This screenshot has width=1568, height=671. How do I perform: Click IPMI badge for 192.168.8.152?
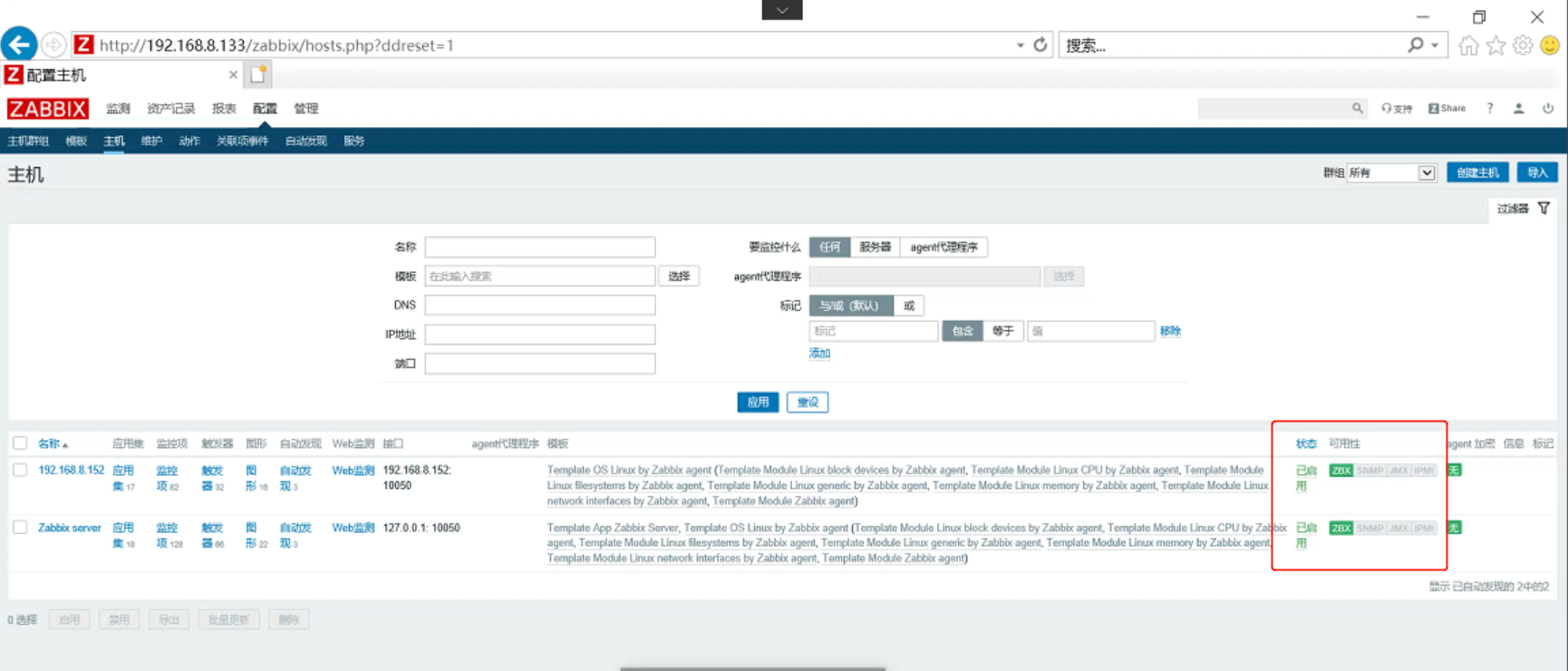[x=1424, y=471]
